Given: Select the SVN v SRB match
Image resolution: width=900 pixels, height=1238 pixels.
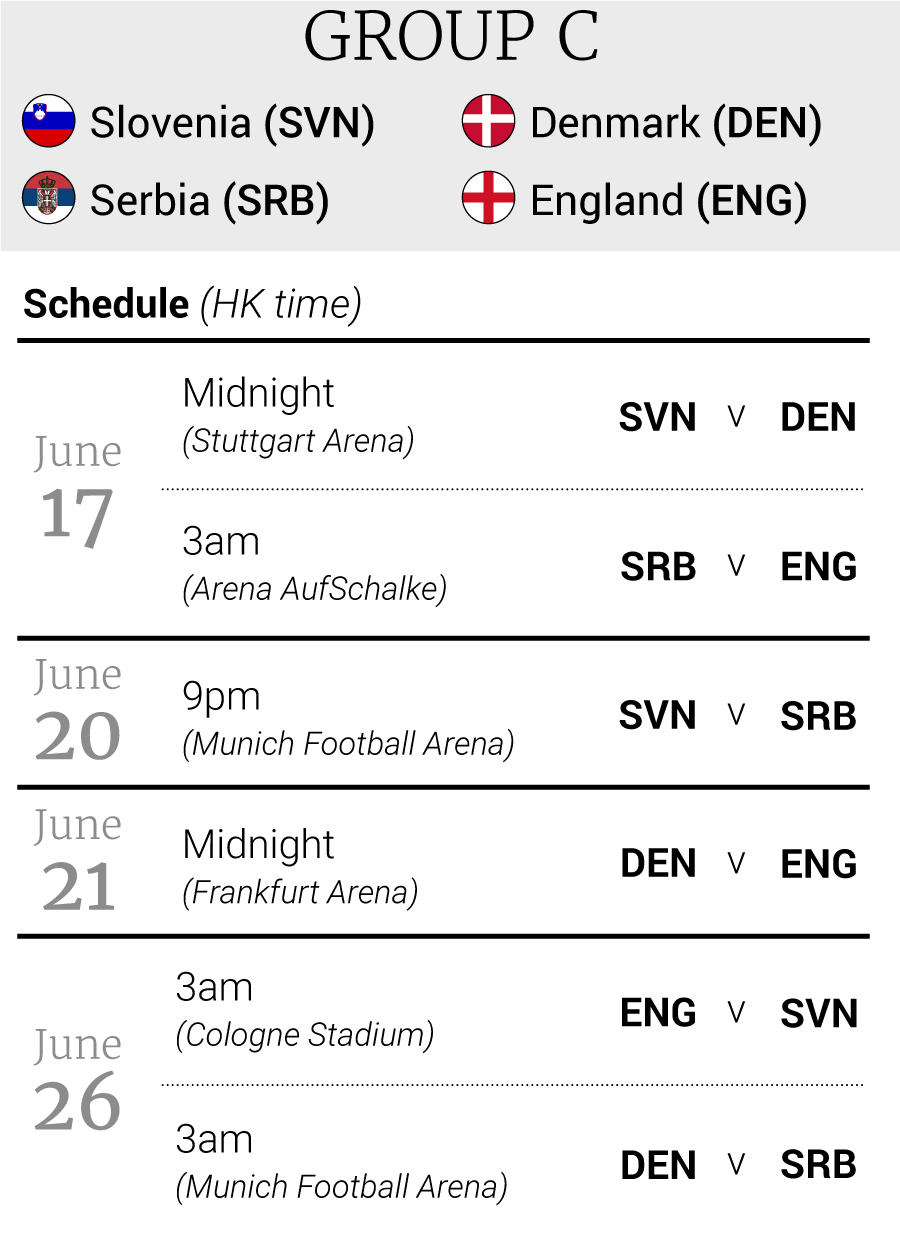Looking at the screenshot, I should pos(738,716).
